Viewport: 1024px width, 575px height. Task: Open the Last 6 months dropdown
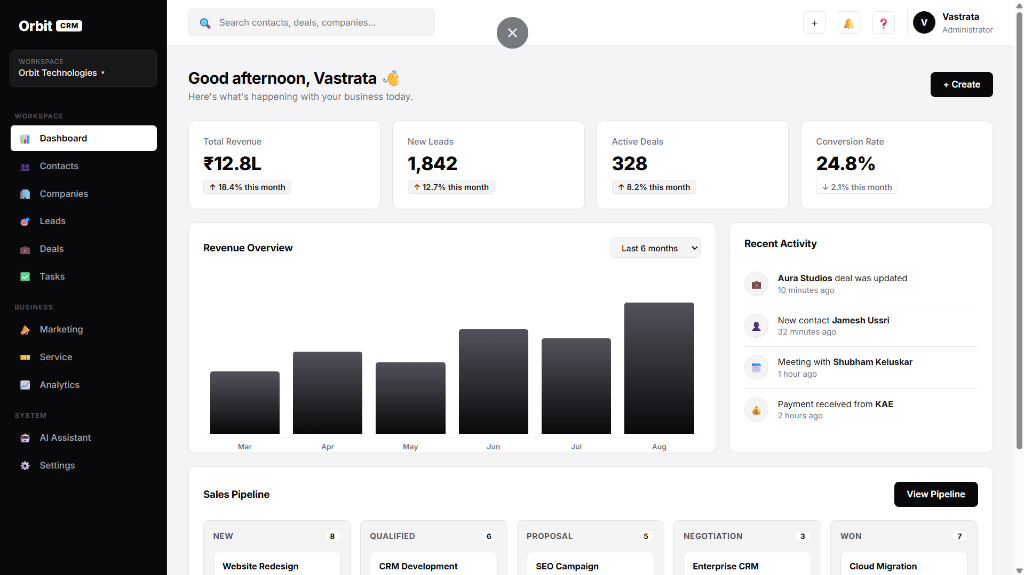655,248
